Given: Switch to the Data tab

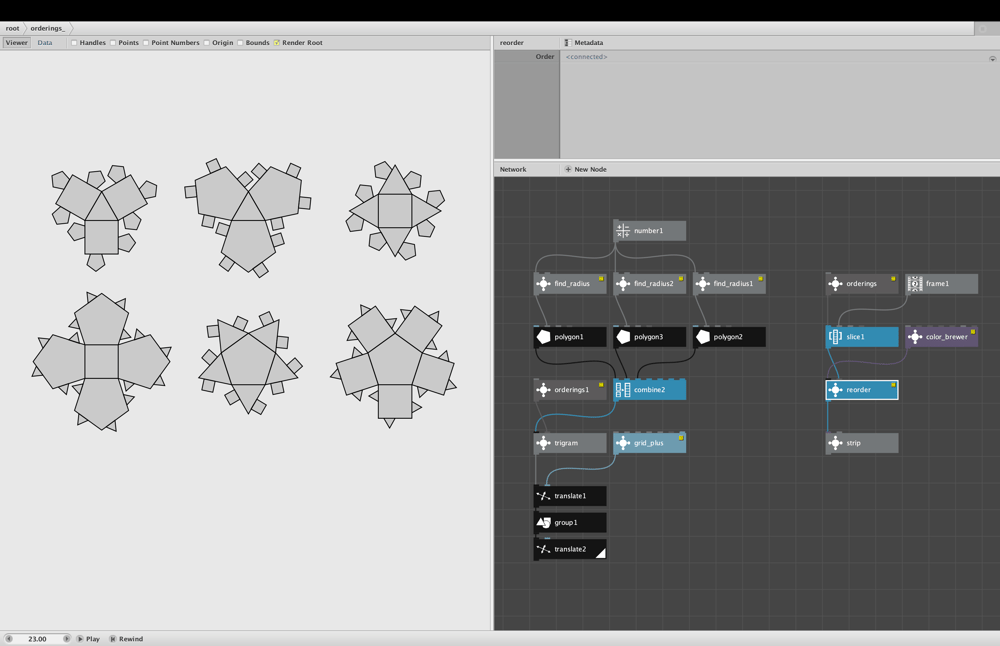Looking at the screenshot, I should [45, 43].
